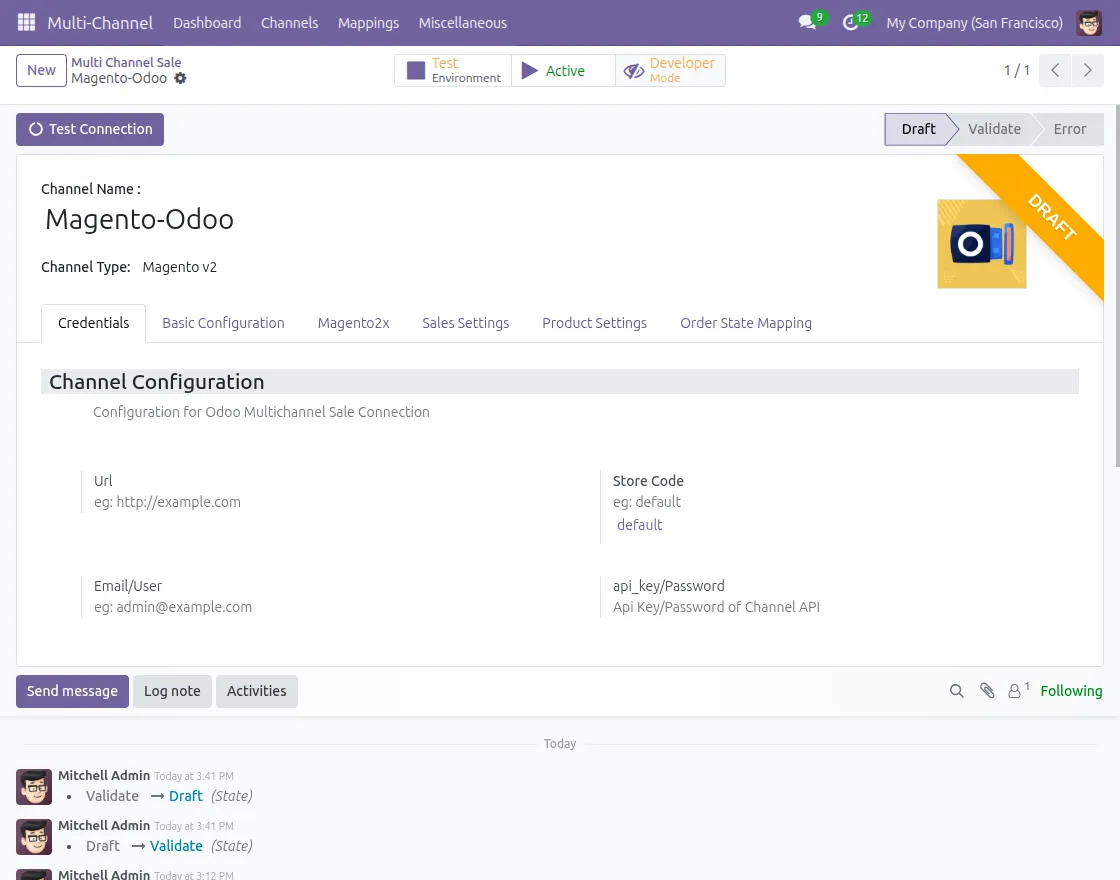Select the Error status stage

click(x=1069, y=129)
